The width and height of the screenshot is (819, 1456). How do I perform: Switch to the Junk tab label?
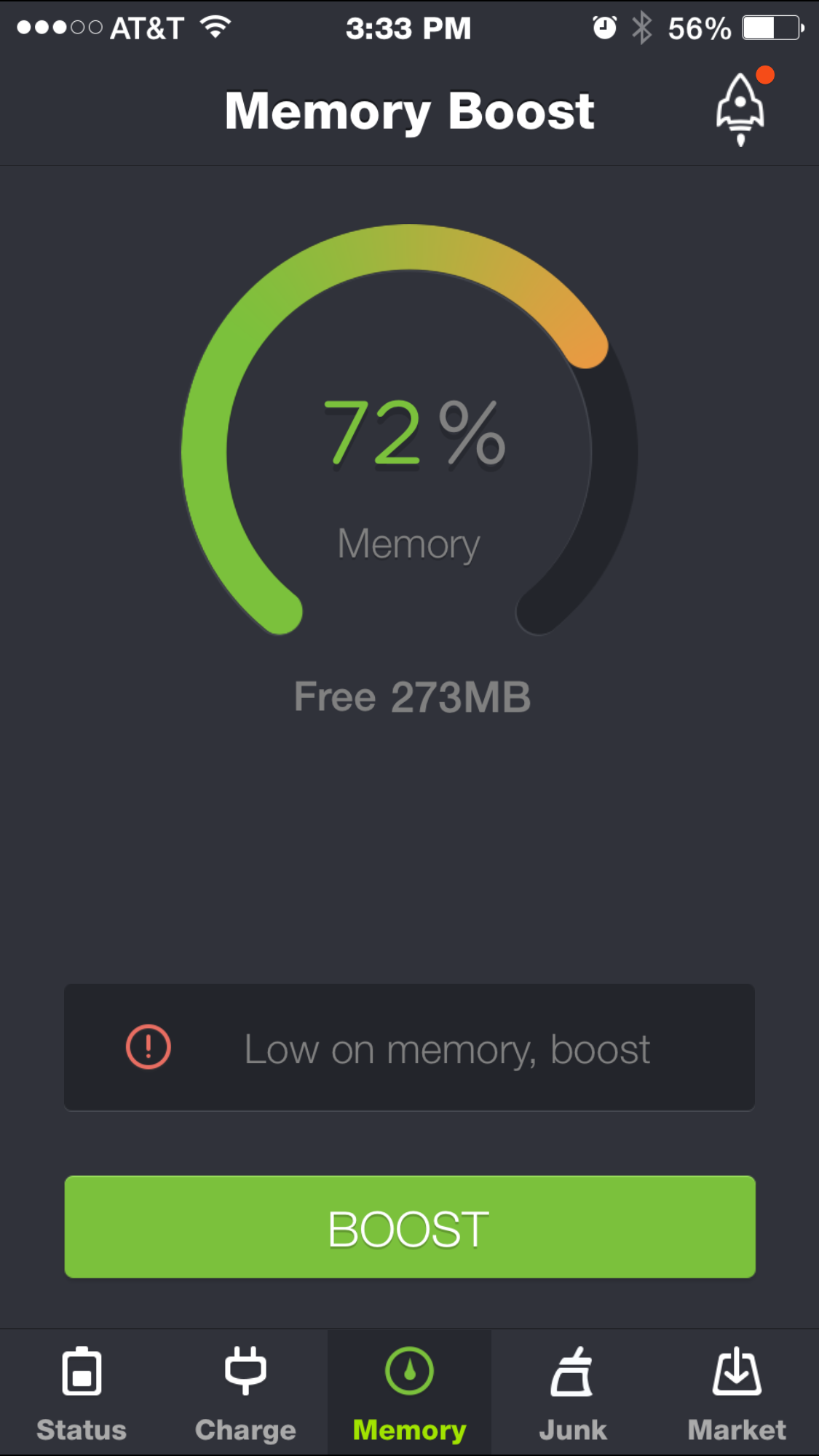572,1430
